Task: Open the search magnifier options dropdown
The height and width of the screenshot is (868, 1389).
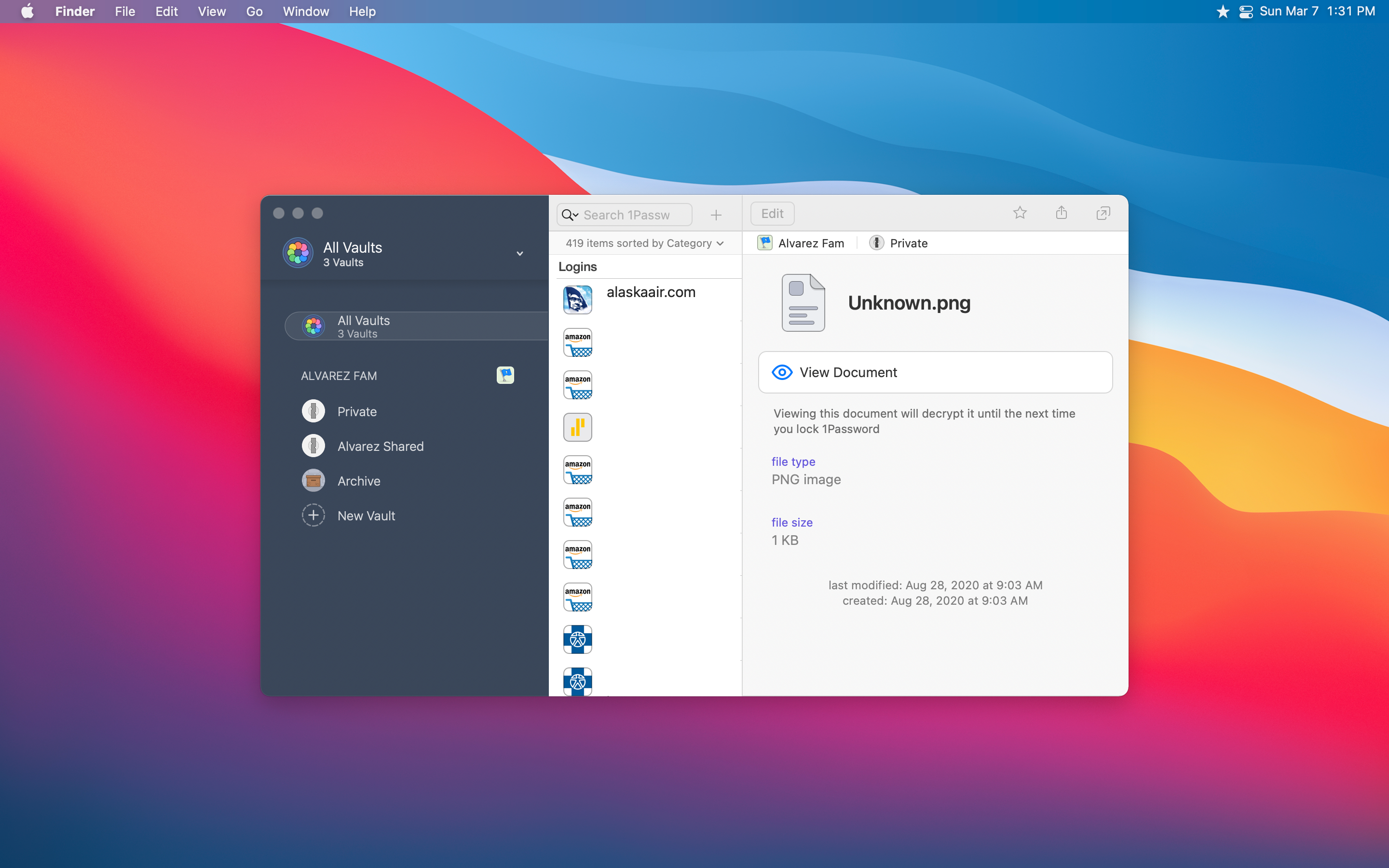Action: (x=570, y=215)
